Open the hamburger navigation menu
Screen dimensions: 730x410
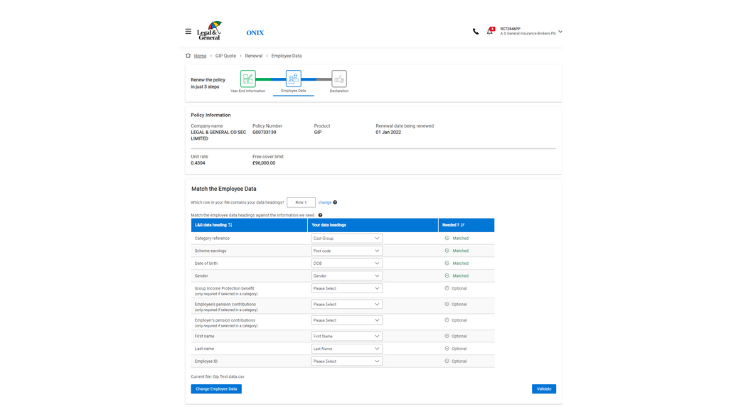[188, 31]
